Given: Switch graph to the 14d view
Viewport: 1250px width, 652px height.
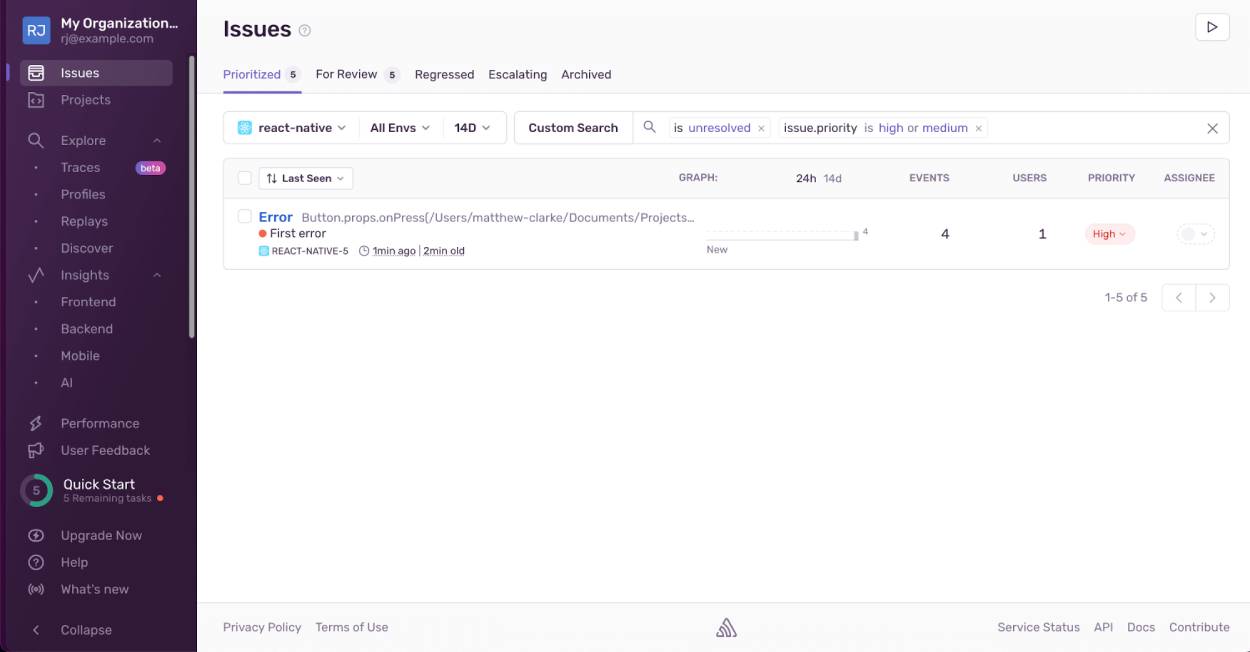Looking at the screenshot, I should (832, 178).
